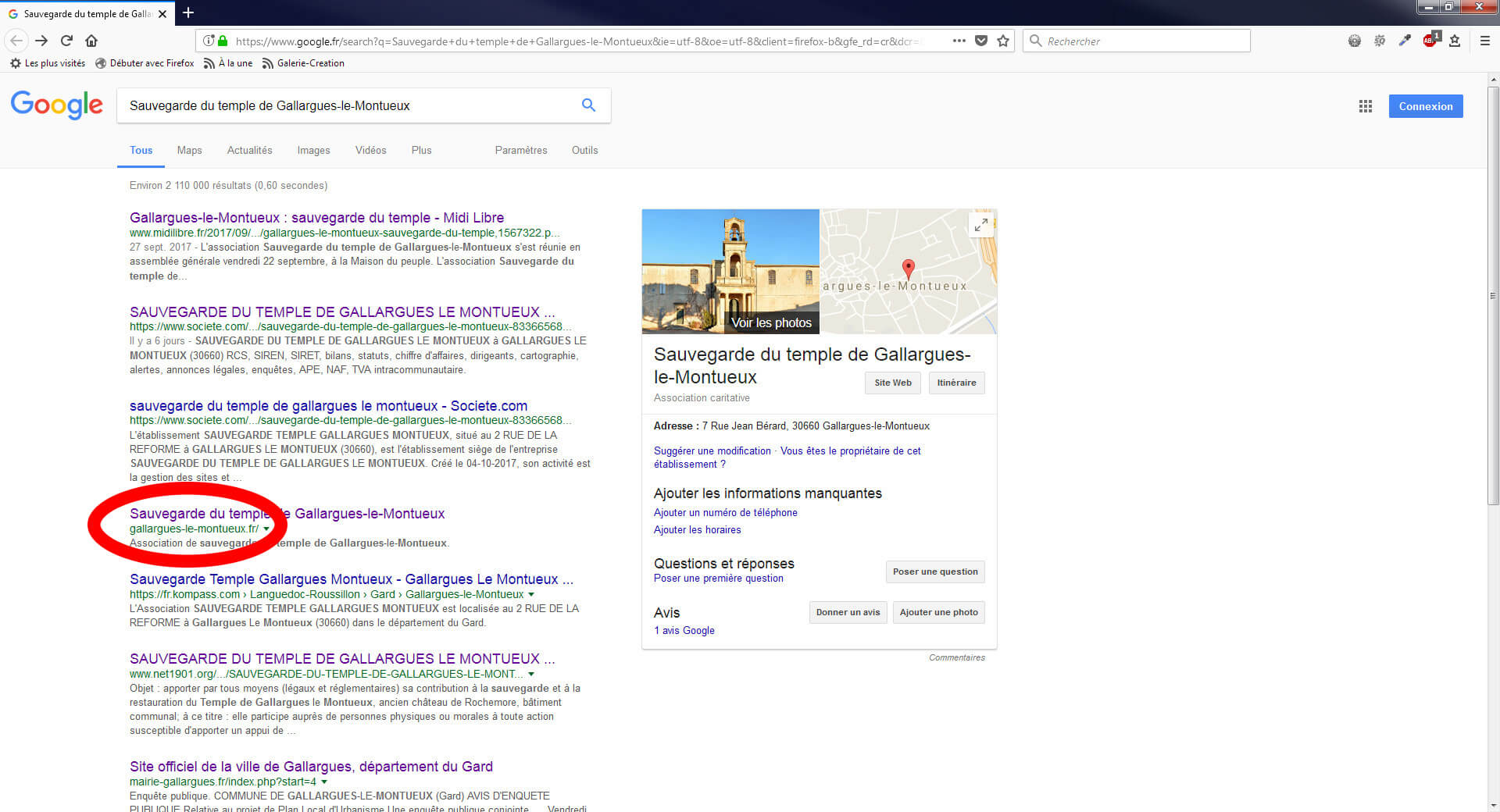Expand dropdown arrow next to gallargues-le-montueux.fr
The height and width of the screenshot is (812, 1500).
(x=266, y=529)
